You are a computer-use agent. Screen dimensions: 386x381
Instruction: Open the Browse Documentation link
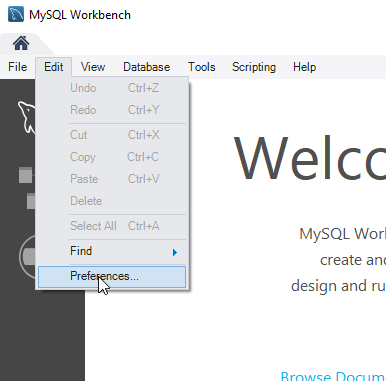pyautogui.click(x=333, y=376)
